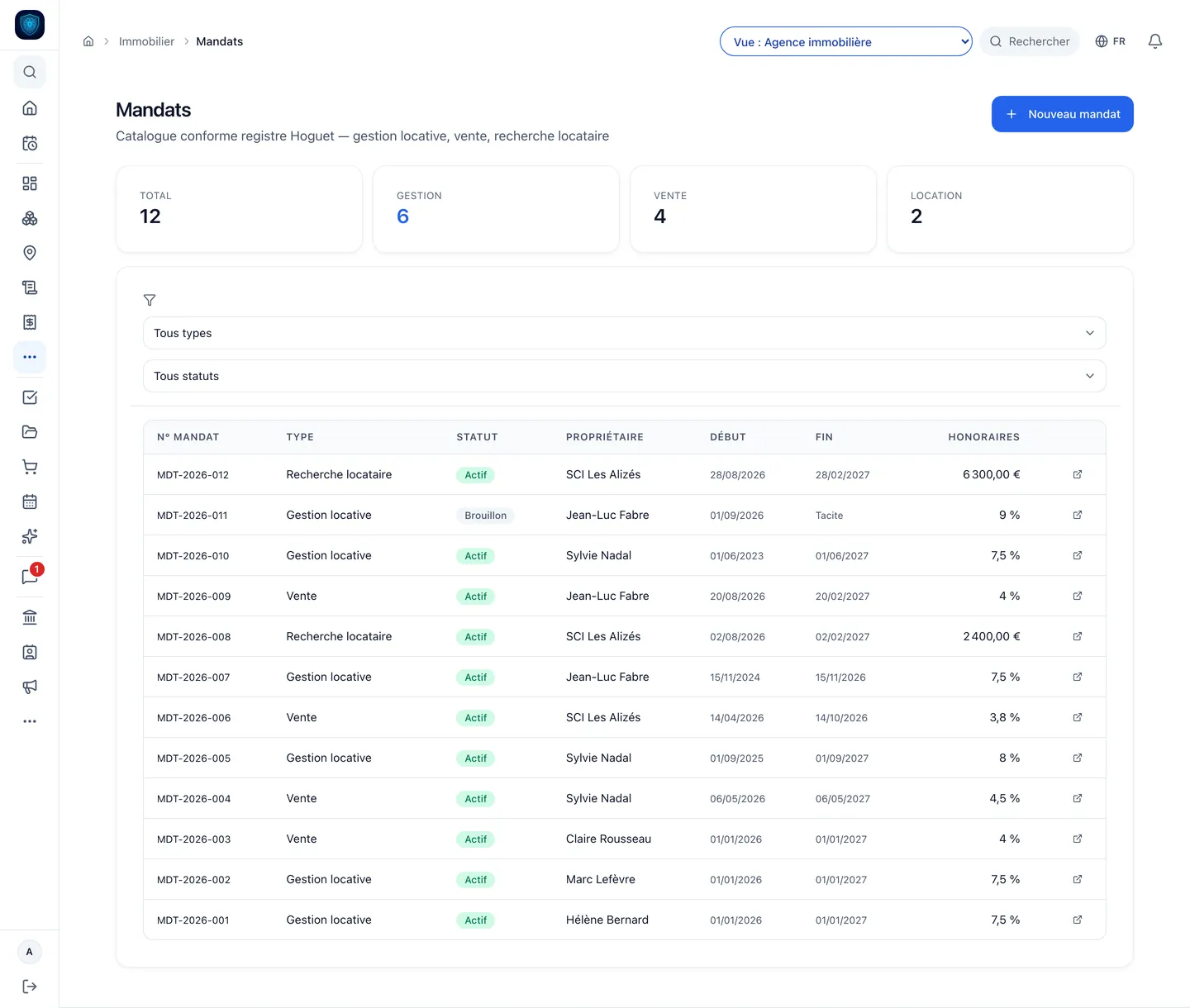
Task: Open external link for mandate MDT-2026-001
Action: (x=1078, y=920)
